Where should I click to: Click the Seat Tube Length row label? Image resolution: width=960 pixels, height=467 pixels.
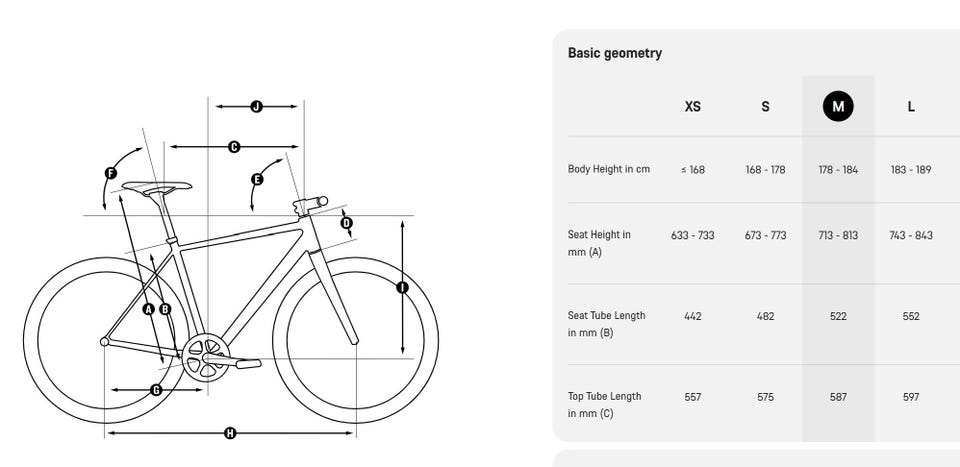(607, 323)
